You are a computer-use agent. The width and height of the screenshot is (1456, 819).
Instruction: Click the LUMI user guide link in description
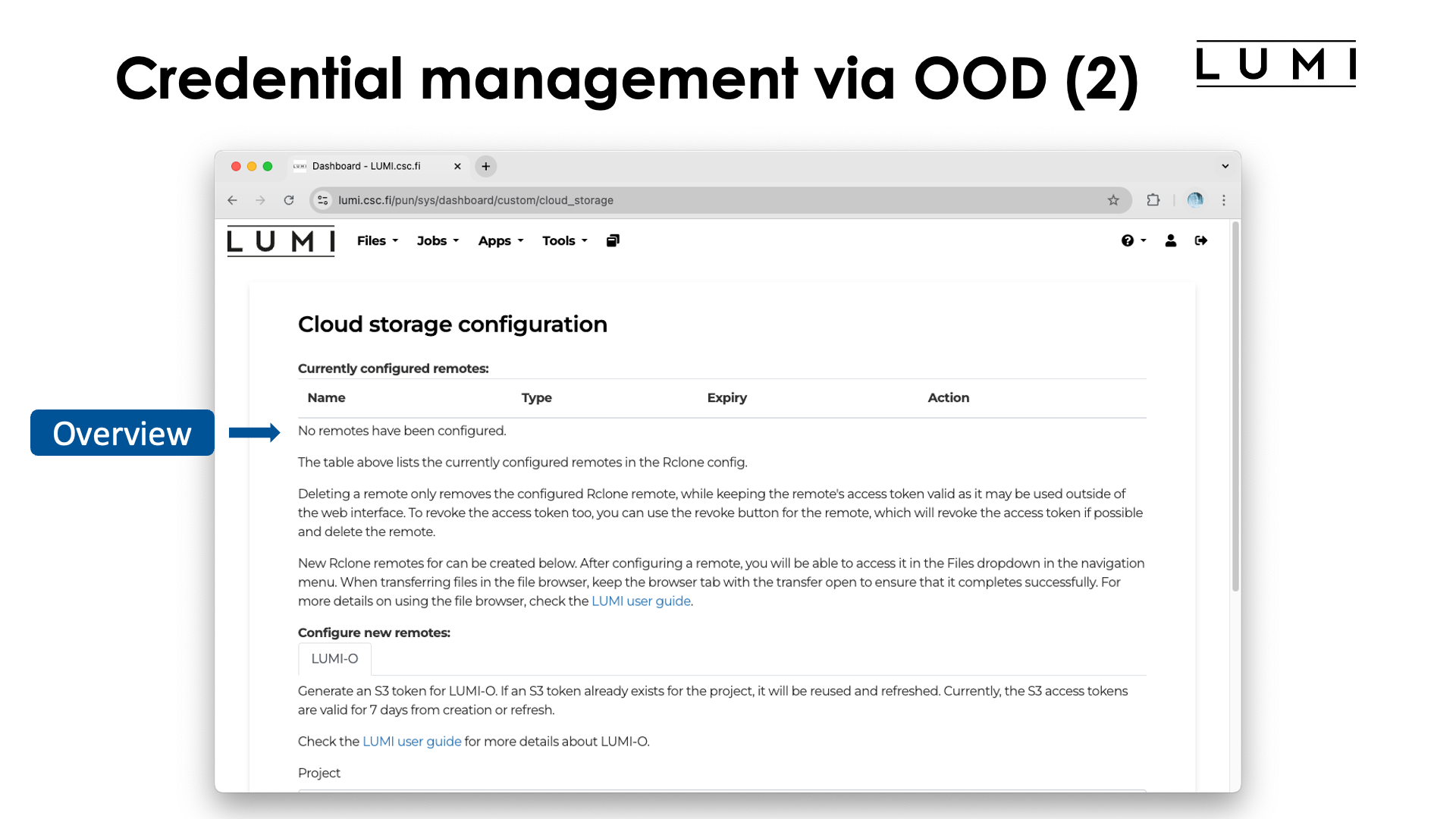(x=641, y=601)
